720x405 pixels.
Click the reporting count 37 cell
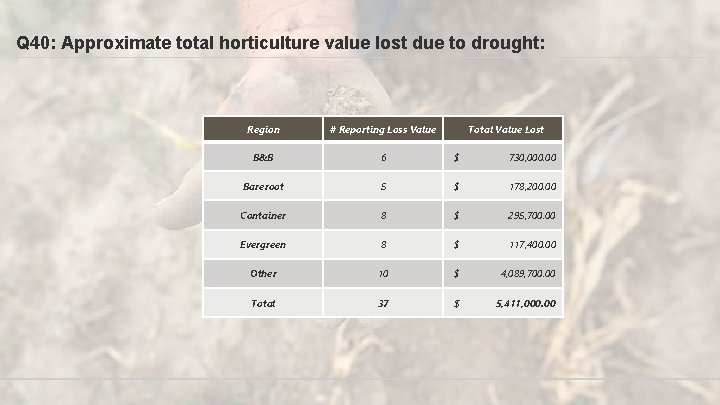[383, 303]
